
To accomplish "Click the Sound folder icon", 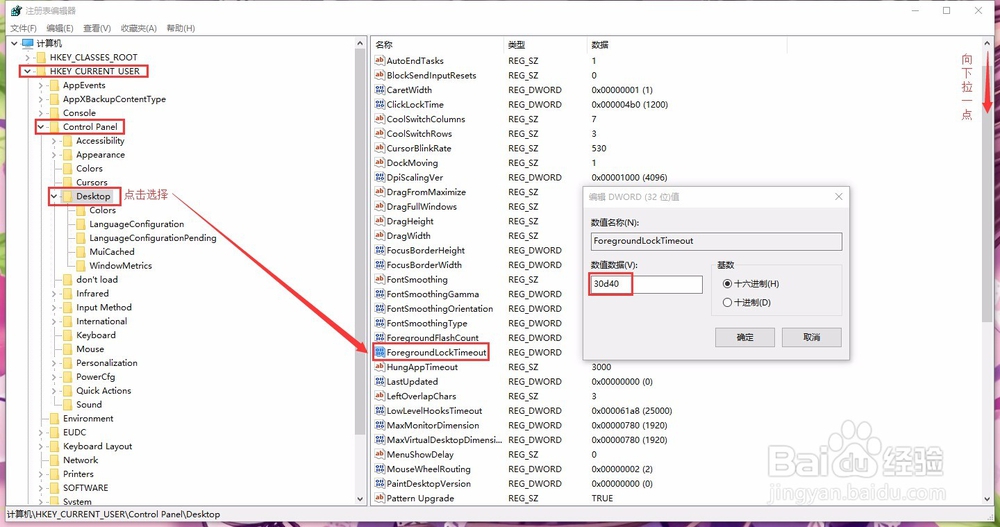I will coord(67,405).
